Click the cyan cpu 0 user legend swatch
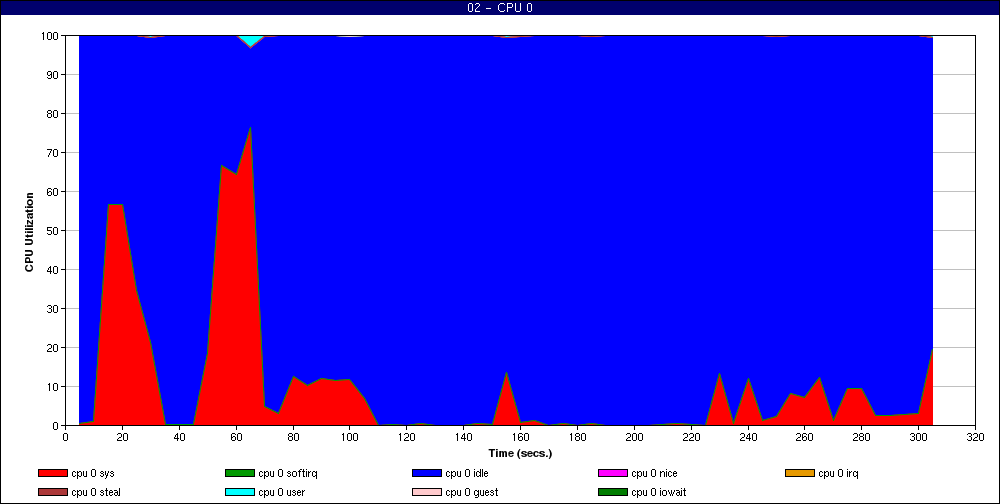The width and height of the screenshot is (1000, 504). [x=240, y=492]
